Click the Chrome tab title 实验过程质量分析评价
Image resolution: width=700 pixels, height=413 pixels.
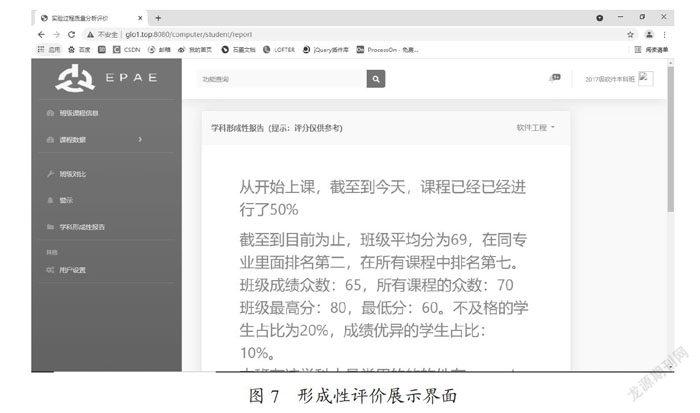[79, 18]
